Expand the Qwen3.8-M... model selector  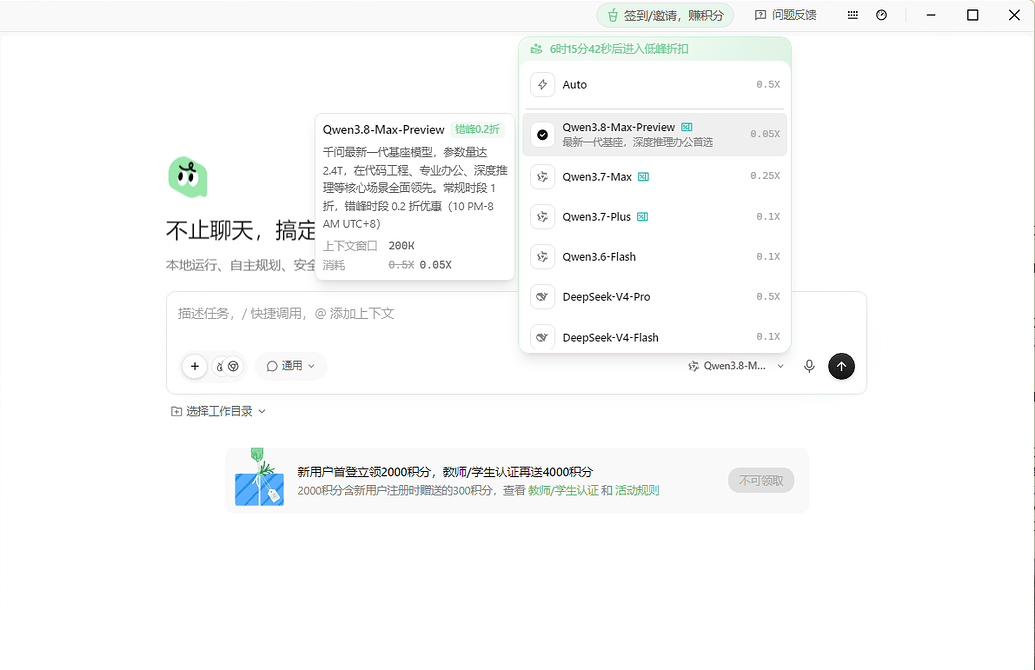click(736, 366)
